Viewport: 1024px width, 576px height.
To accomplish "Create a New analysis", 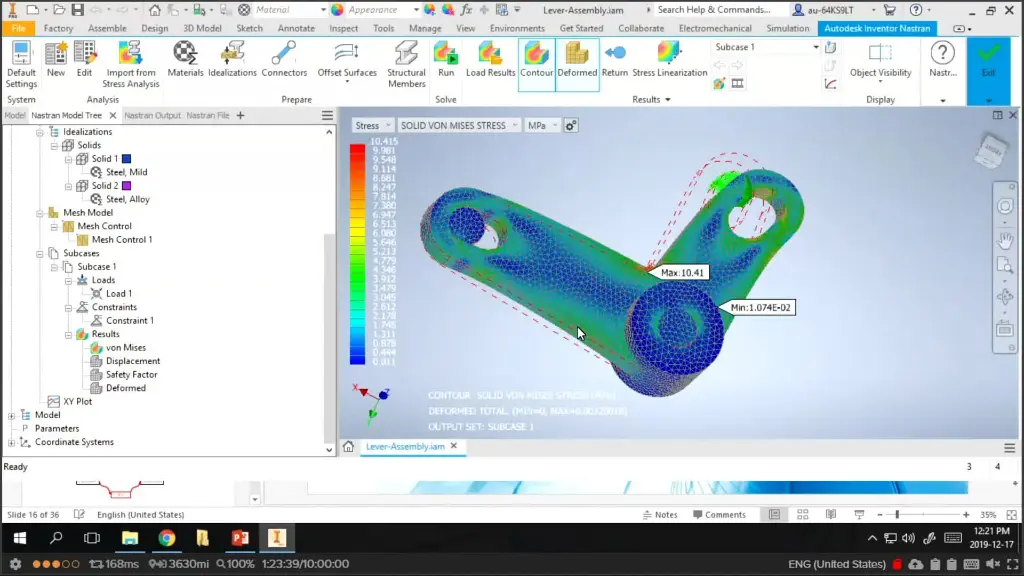I will coord(56,59).
